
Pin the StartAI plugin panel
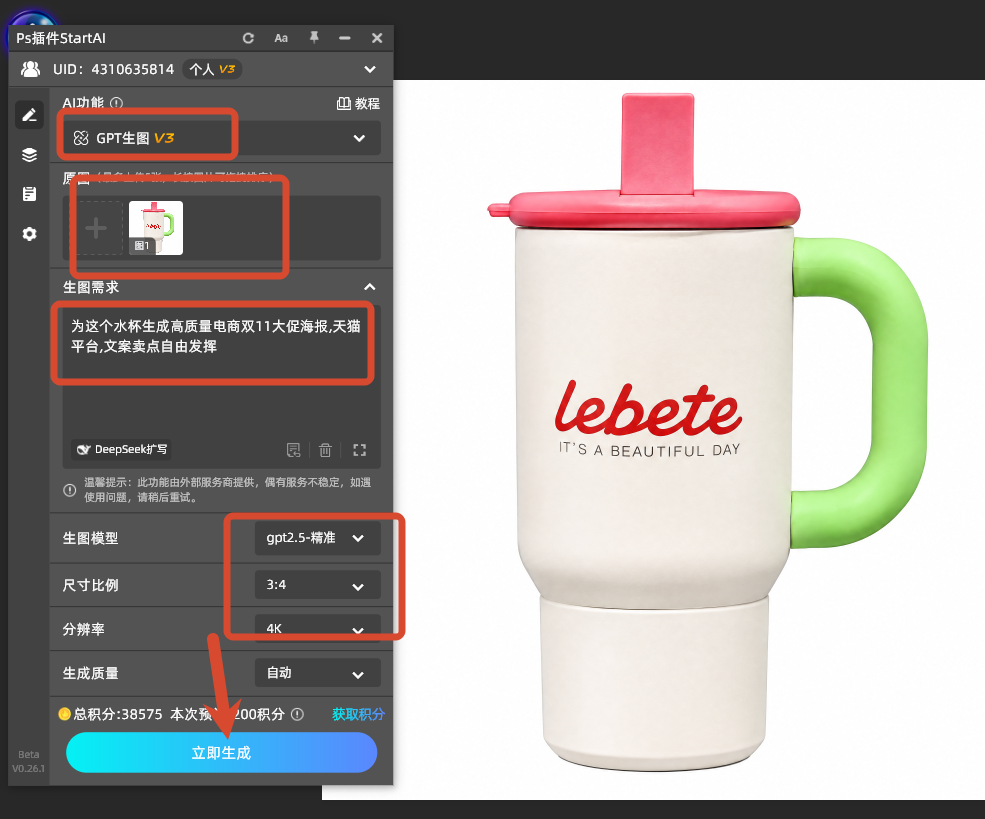[x=314, y=38]
